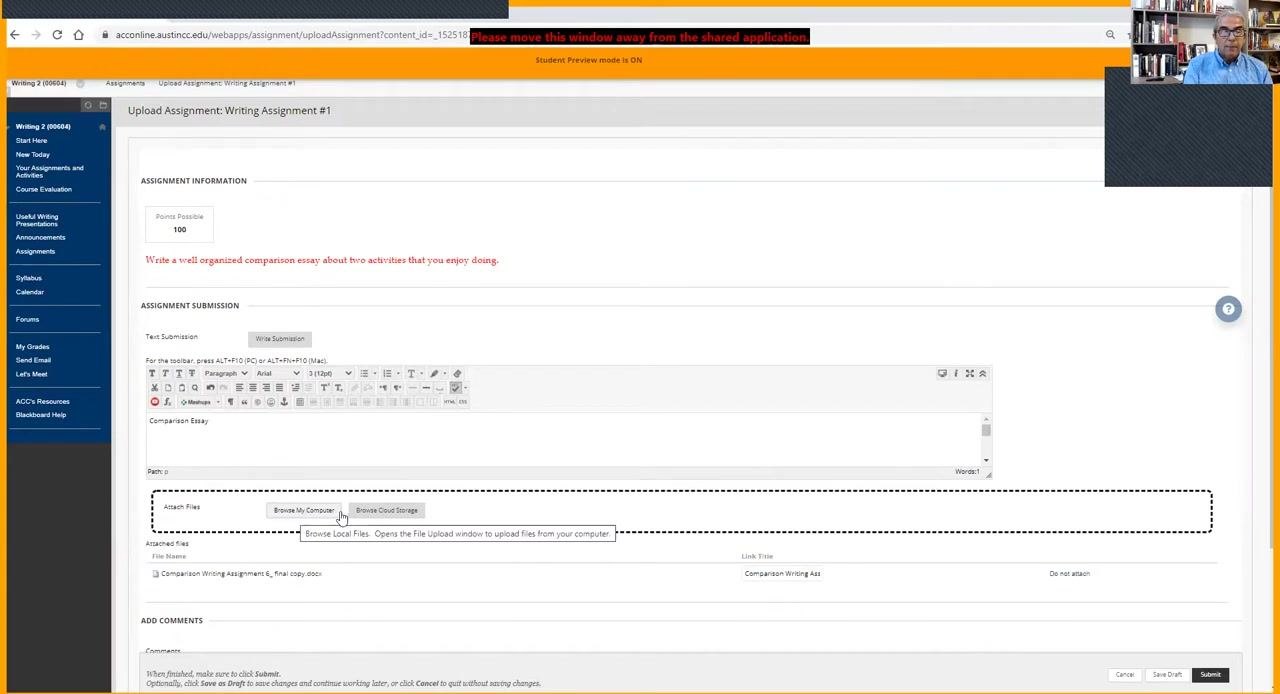Open the CSS editor button
The width and height of the screenshot is (1280, 694).
463,402
